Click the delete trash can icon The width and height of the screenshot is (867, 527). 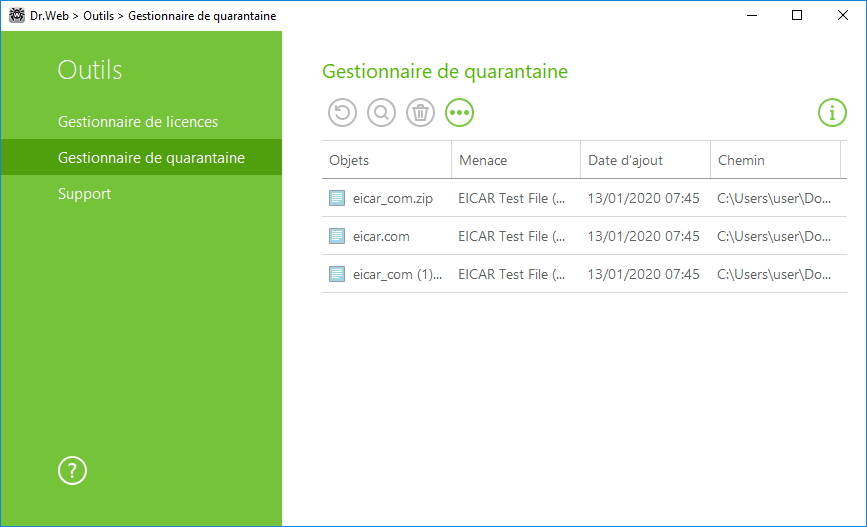pyautogui.click(x=420, y=113)
